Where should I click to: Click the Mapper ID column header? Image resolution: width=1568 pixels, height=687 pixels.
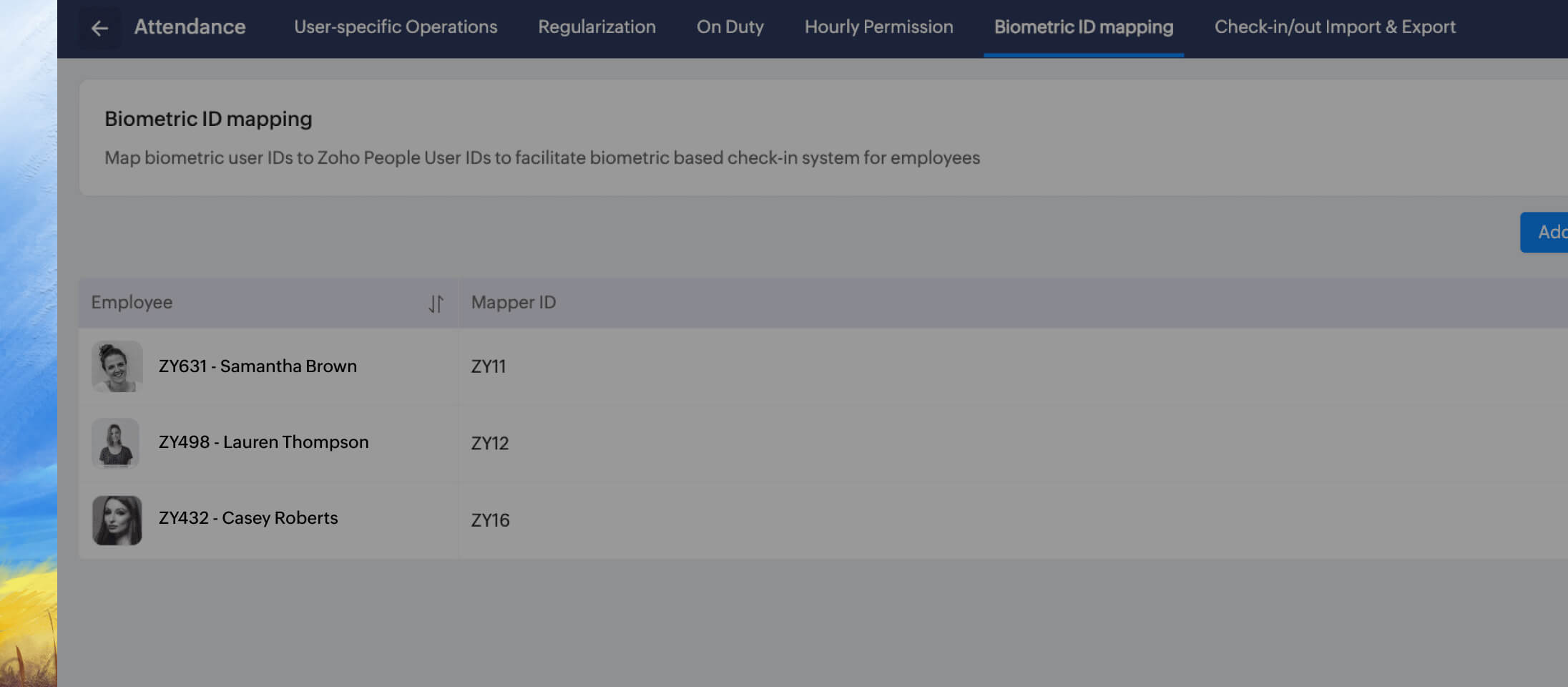pyautogui.click(x=513, y=303)
